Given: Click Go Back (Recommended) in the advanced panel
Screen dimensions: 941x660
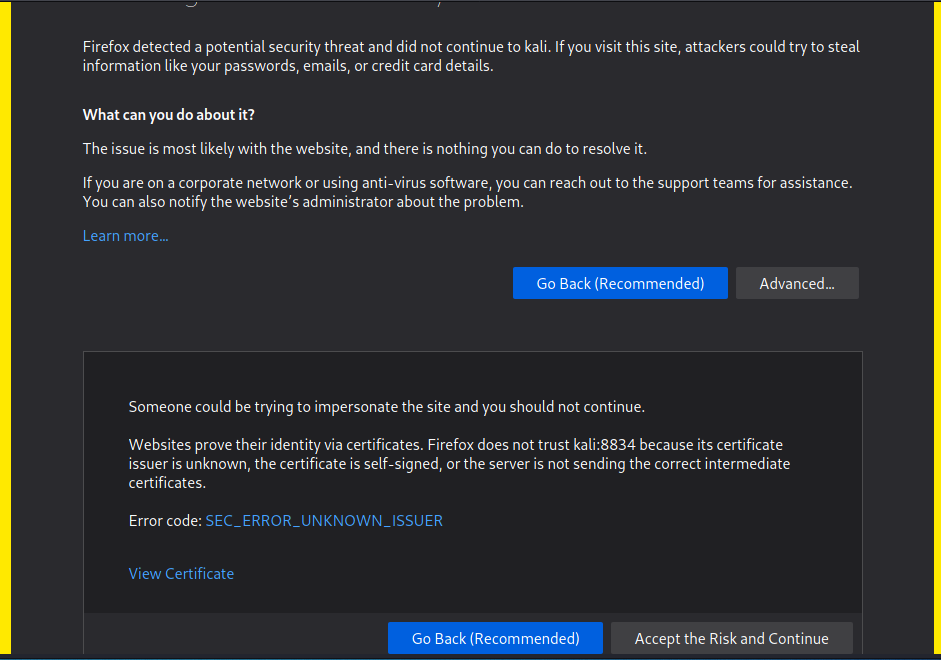Looking at the screenshot, I should (x=495, y=638).
